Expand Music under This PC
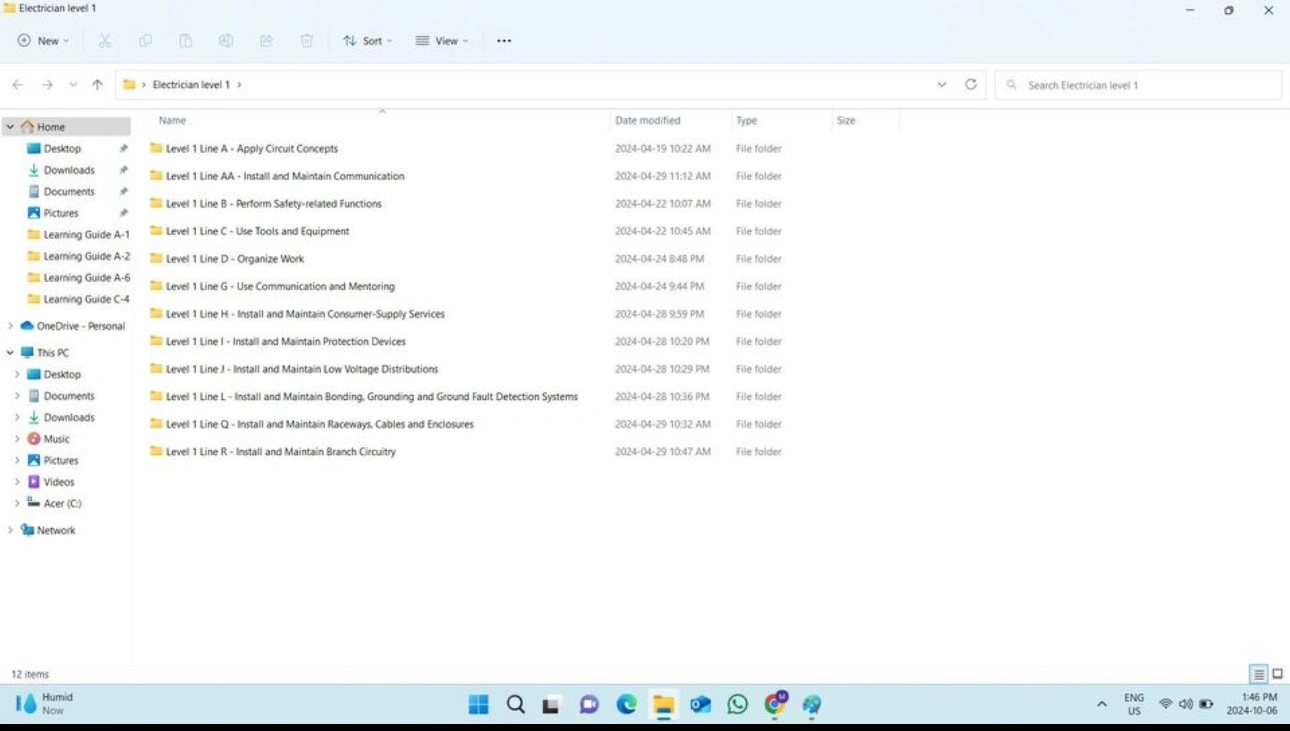1290x731 pixels. click(17, 439)
